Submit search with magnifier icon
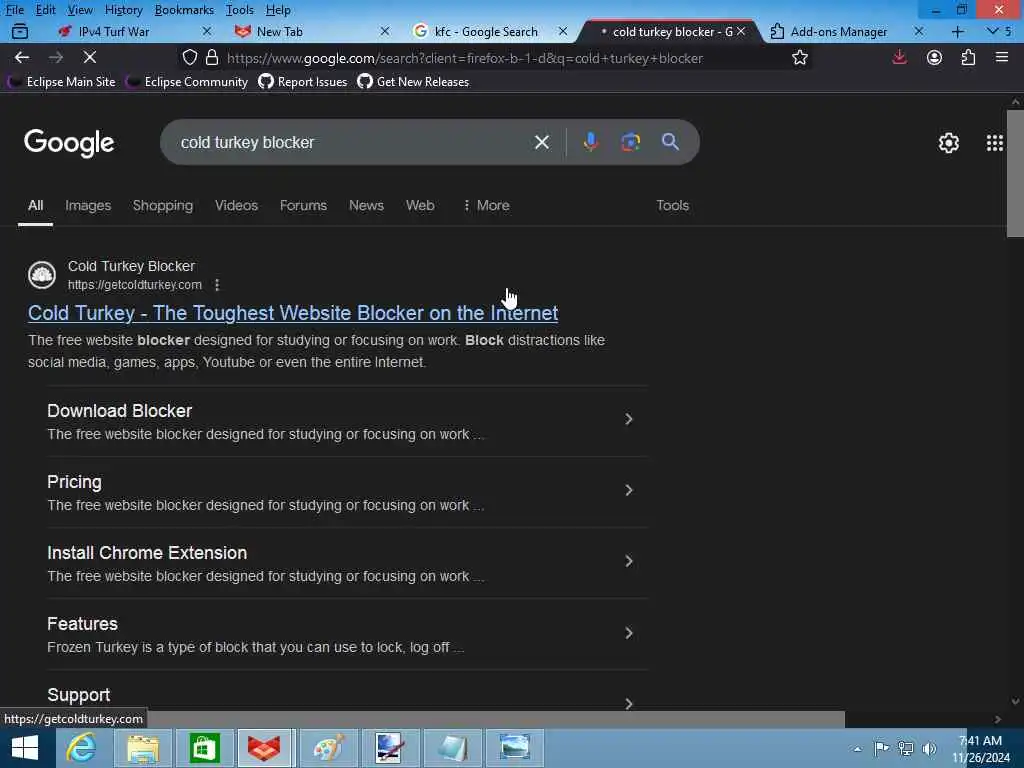 670,142
